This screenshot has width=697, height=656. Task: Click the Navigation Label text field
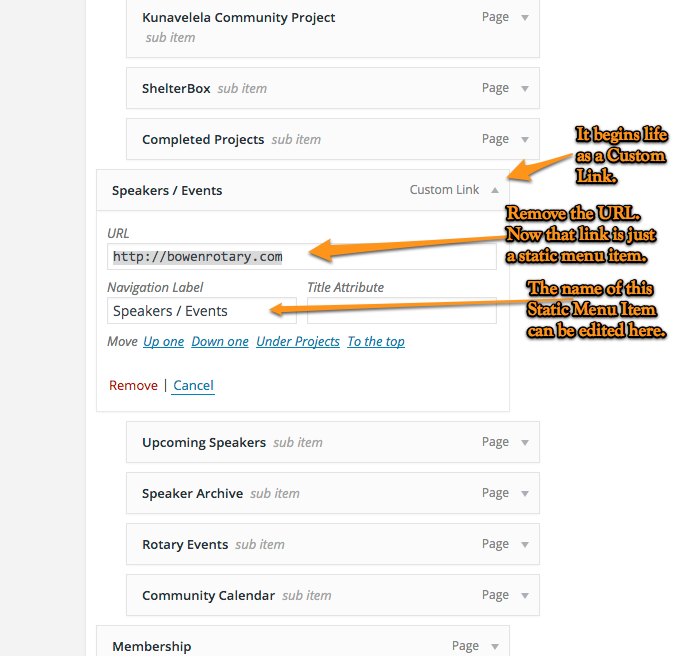[x=201, y=311]
